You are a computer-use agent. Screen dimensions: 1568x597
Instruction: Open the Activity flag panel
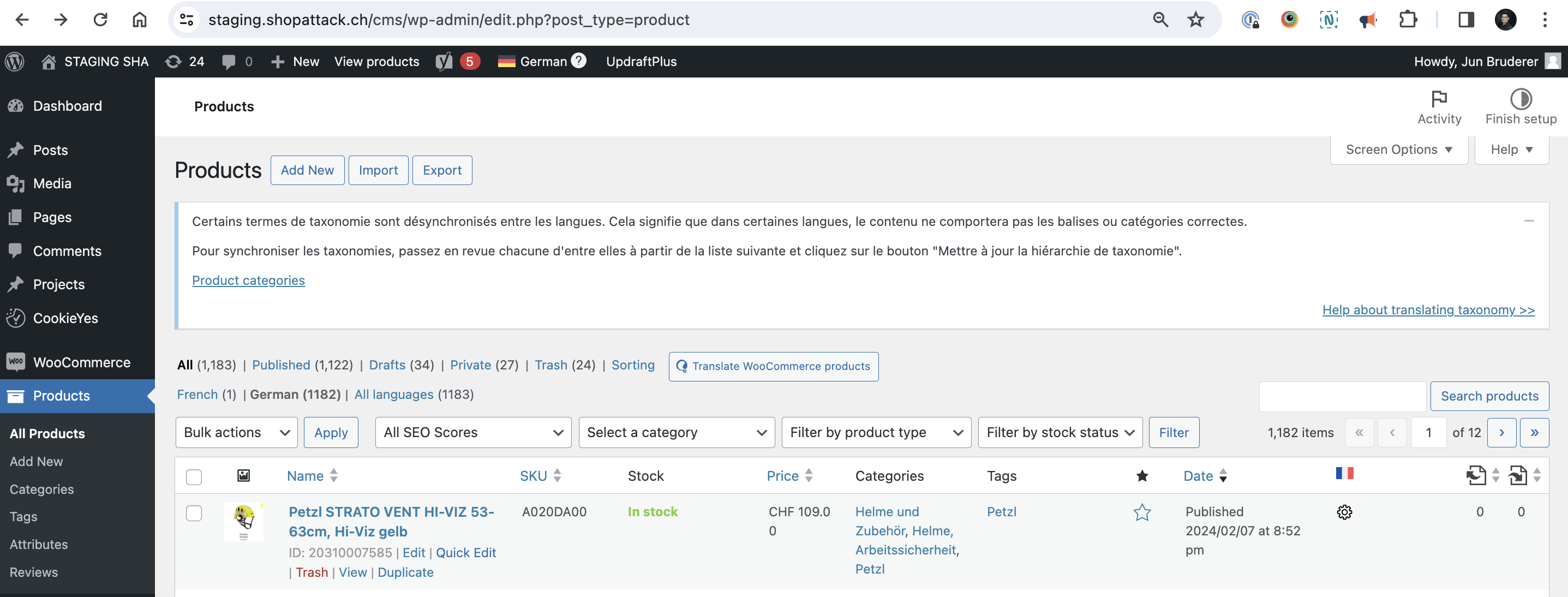(1439, 107)
